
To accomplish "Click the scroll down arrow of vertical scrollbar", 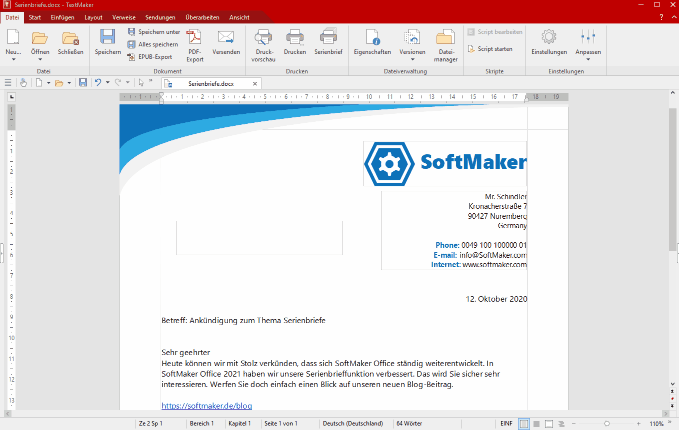I will pos(673,384).
